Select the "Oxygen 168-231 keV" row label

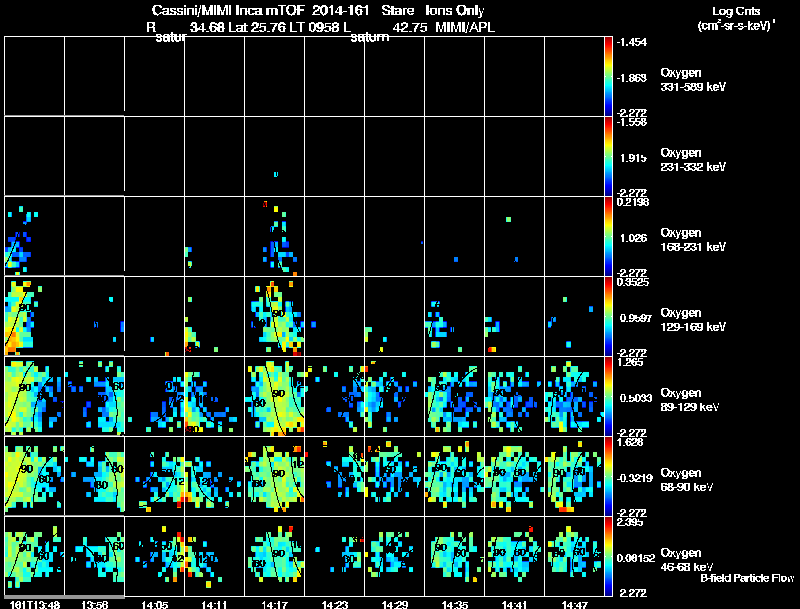[x=693, y=240]
